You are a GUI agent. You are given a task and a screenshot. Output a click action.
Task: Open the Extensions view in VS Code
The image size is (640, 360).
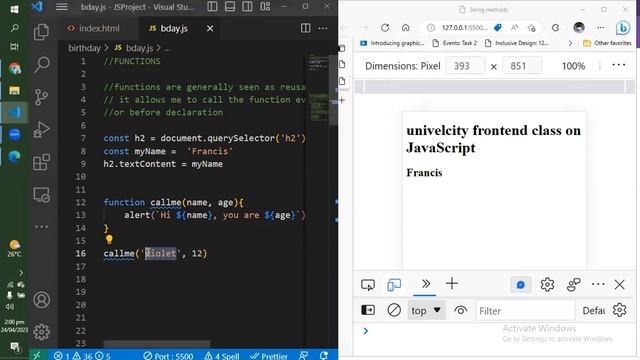coord(41,162)
